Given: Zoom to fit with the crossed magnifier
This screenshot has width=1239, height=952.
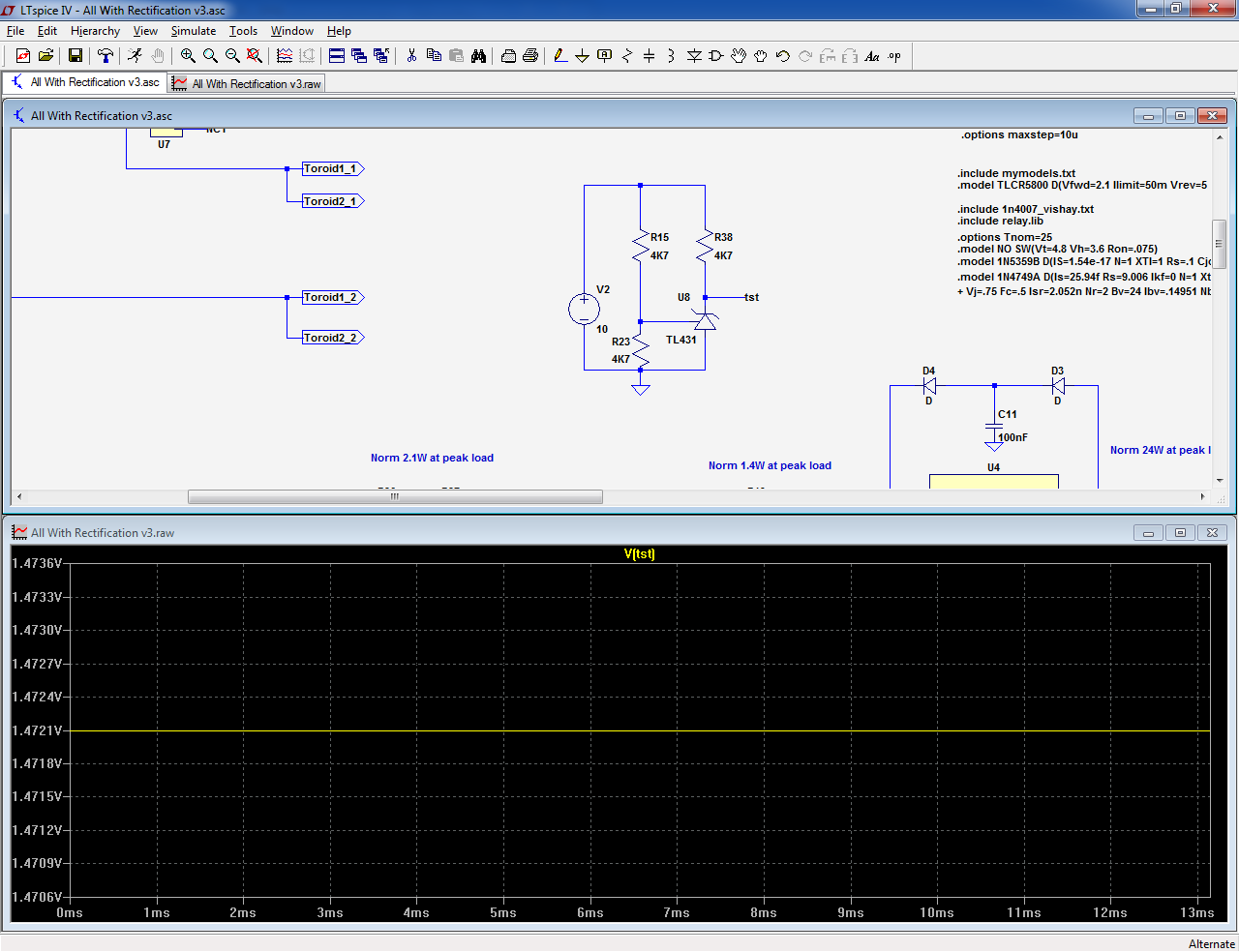Looking at the screenshot, I should coord(255,56).
